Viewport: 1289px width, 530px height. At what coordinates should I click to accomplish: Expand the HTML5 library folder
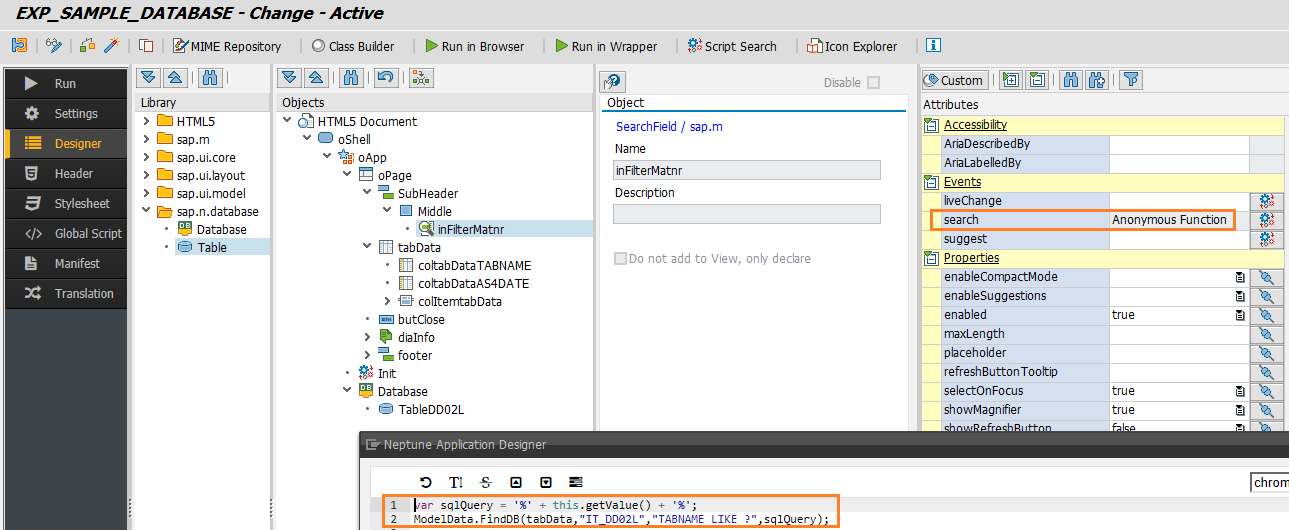146,121
